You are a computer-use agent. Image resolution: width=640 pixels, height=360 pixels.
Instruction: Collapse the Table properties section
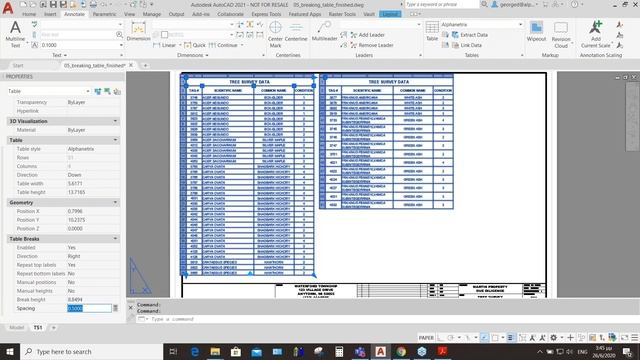[115, 140]
